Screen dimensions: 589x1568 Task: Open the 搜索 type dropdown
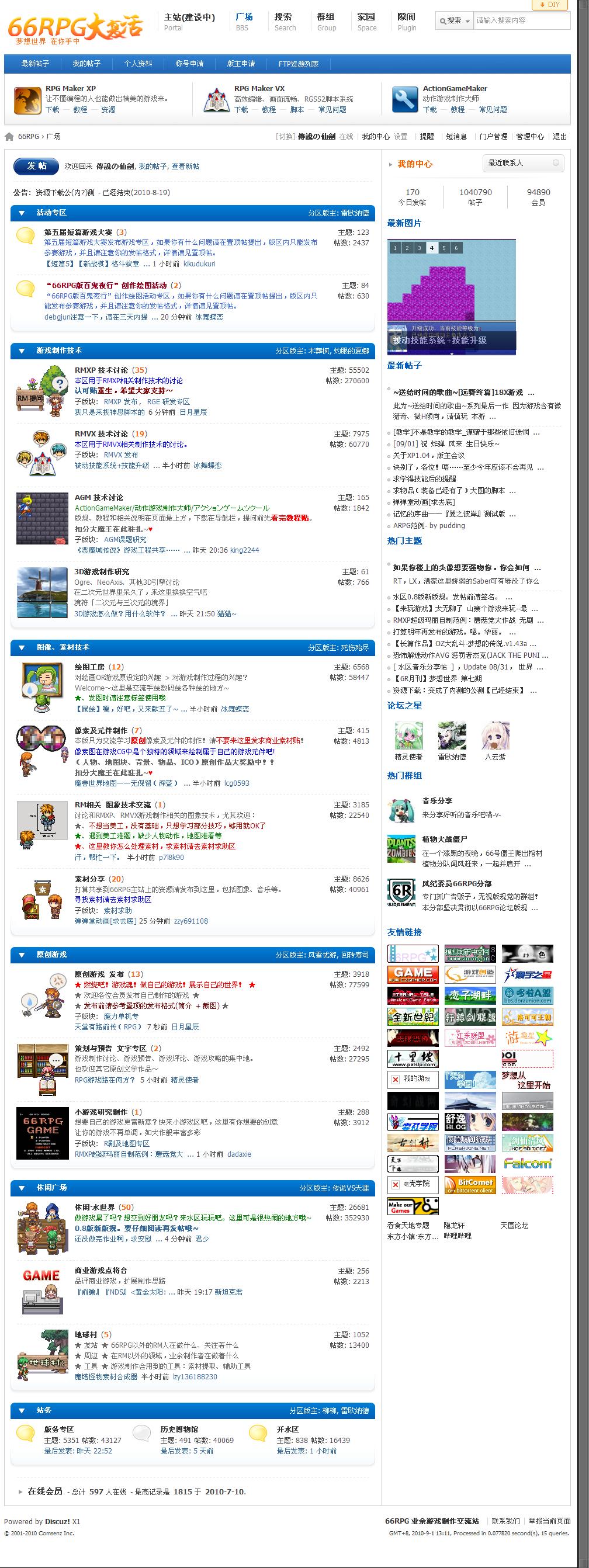pos(455,20)
